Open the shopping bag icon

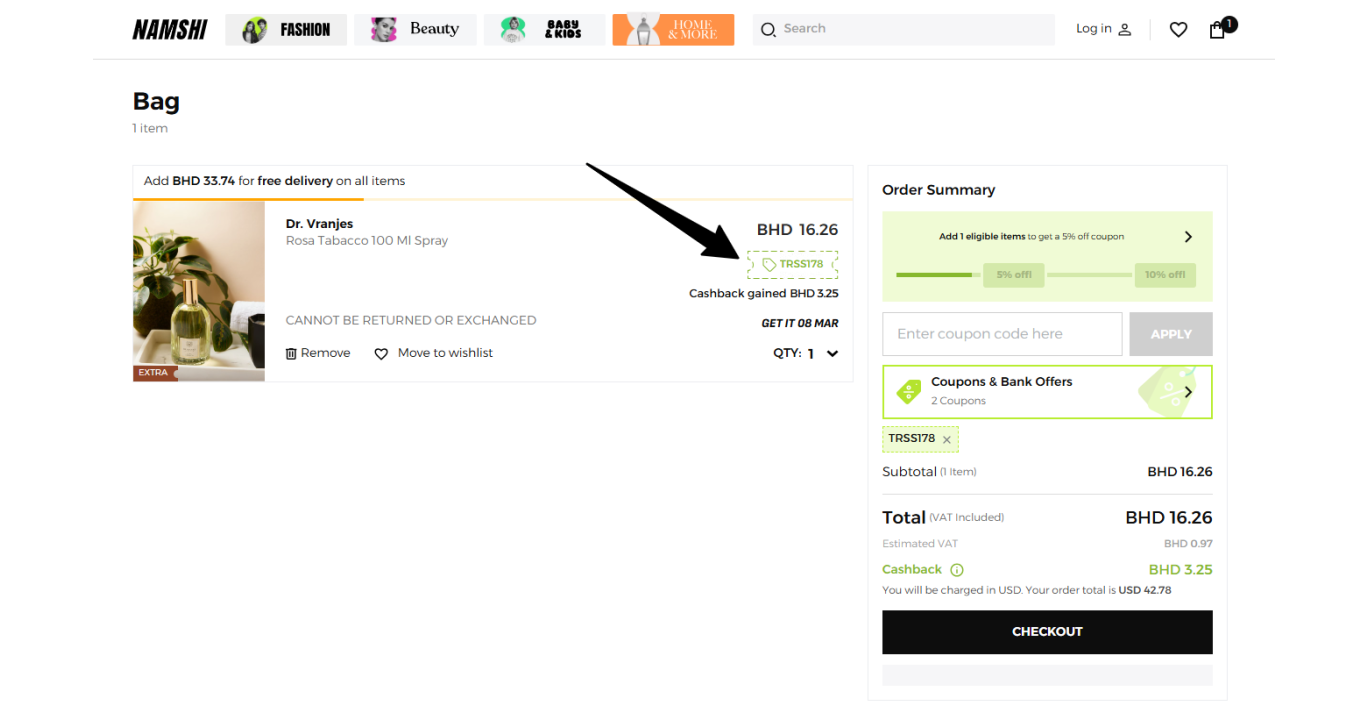(1217, 30)
